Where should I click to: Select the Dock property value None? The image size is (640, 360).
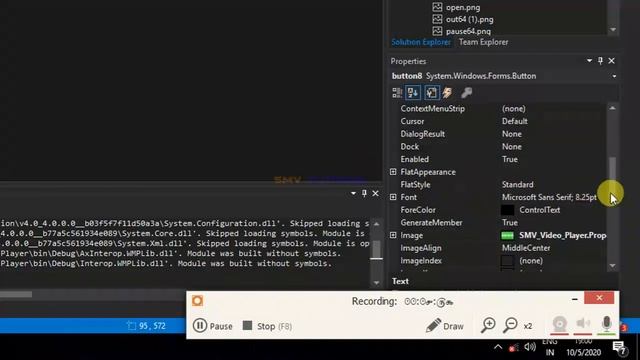(512, 147)
